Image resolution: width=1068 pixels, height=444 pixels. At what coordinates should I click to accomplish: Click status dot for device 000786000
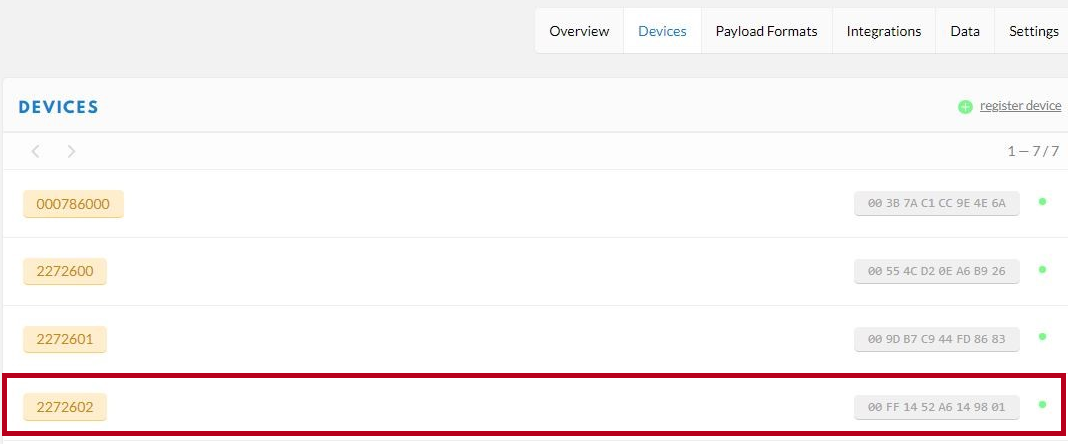[x=1042, y=201]
